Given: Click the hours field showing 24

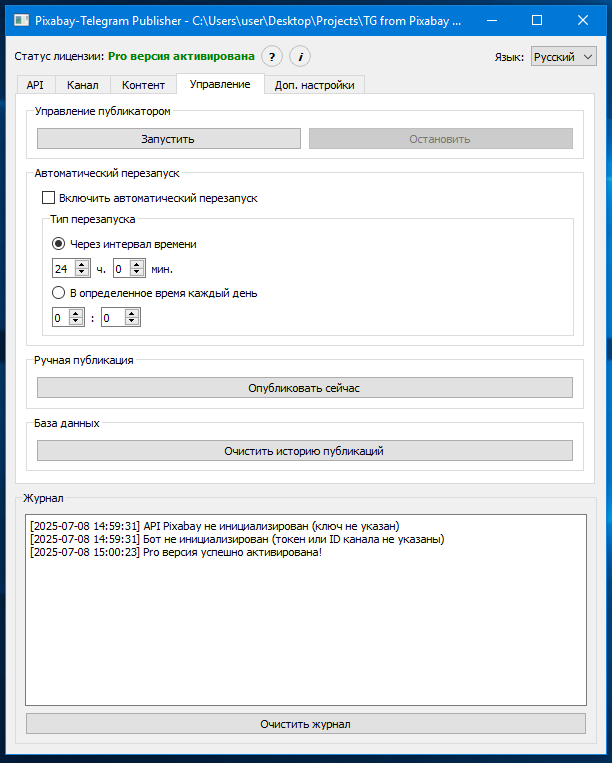Looking at the screenshot, I should [64, 269].
